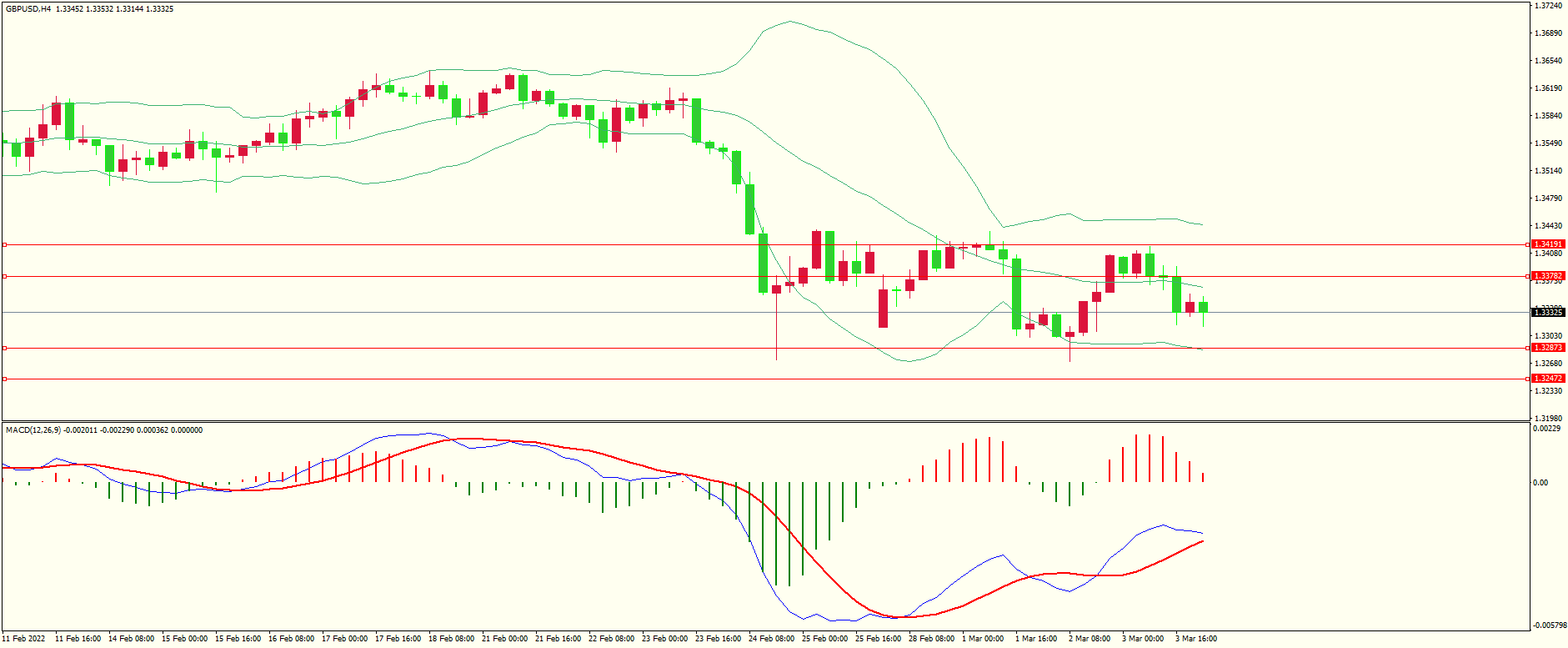Click the 28 Feb 08:00 time label
This screenshot has width=1568, height=648.
[931, 639]
